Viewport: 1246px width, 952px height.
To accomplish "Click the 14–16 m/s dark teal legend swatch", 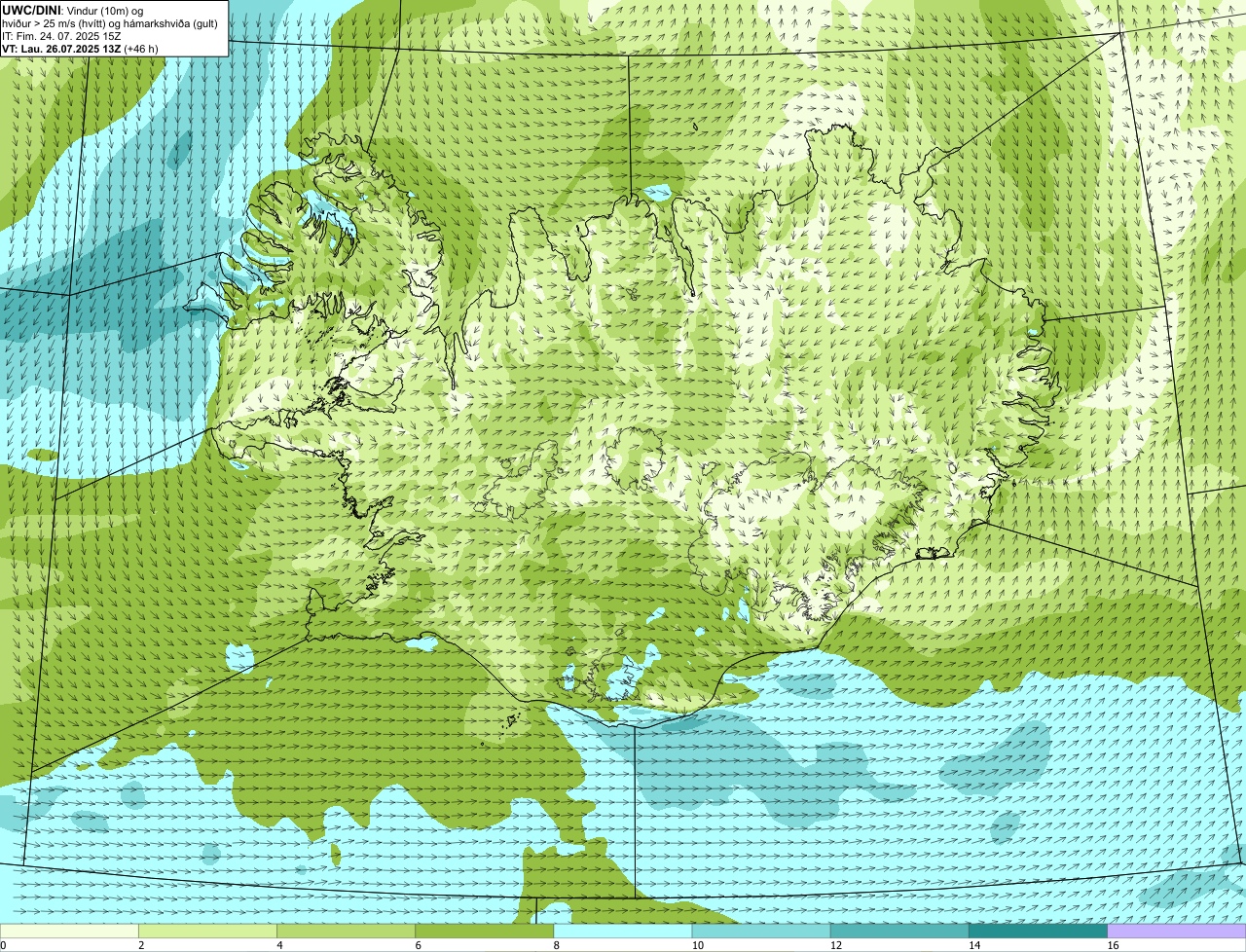I will [1038, 931].
